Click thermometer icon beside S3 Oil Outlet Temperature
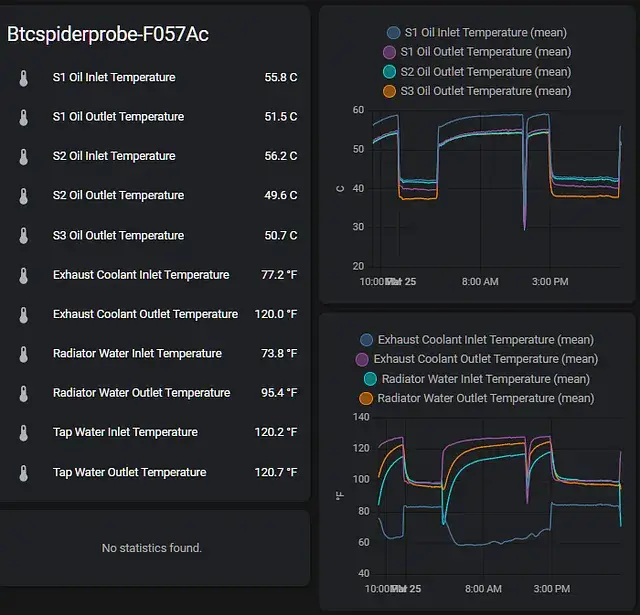 coord(23,236)
